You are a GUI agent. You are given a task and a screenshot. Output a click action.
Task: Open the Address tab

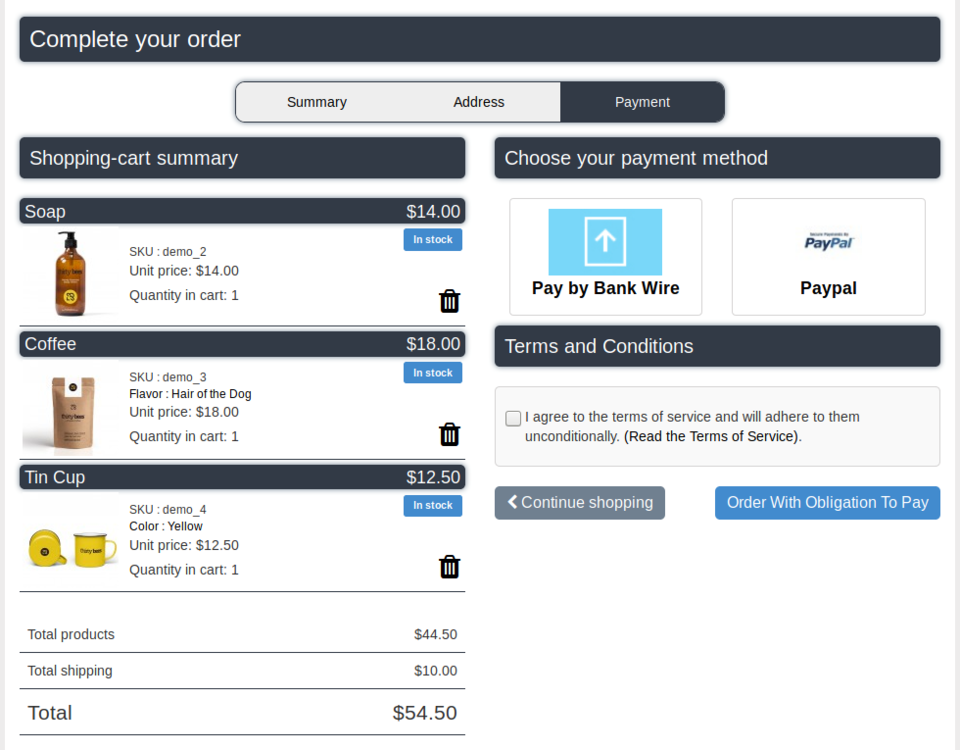pos(478,101)
